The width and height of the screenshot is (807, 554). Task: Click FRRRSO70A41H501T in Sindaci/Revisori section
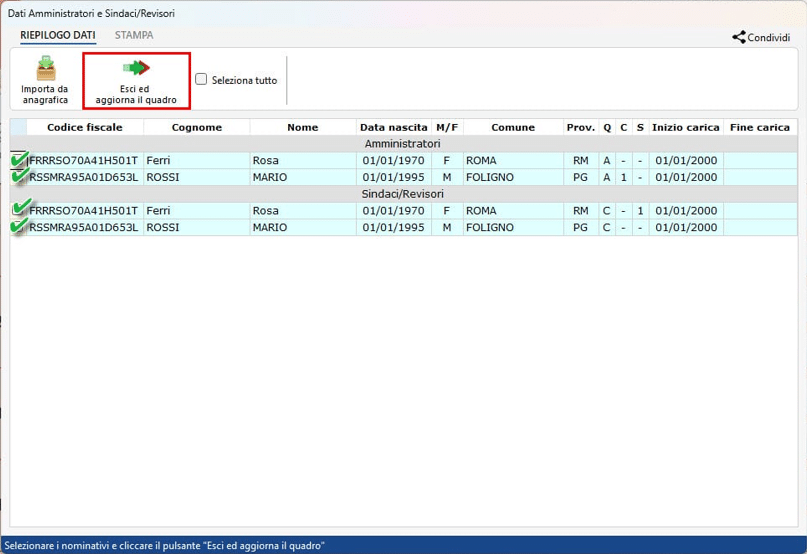point(83,211)
